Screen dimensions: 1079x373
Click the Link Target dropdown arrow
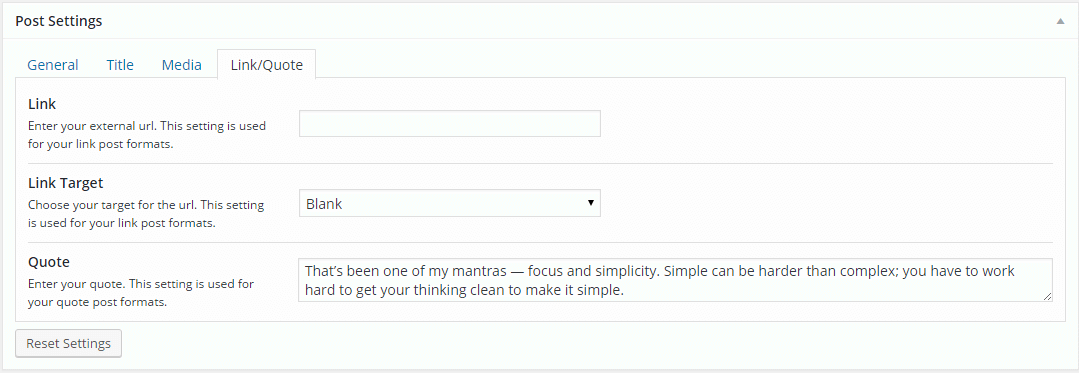coord(590,204)
